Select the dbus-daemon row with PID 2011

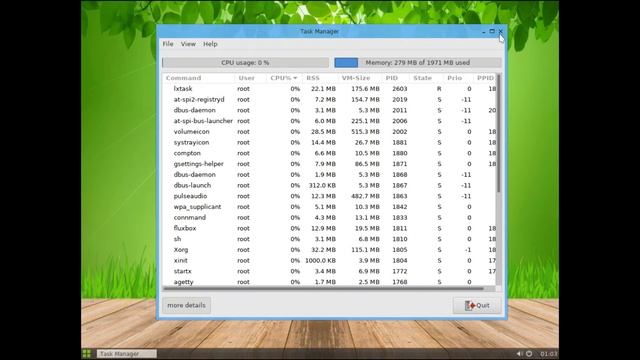click(x=329, y=110)
